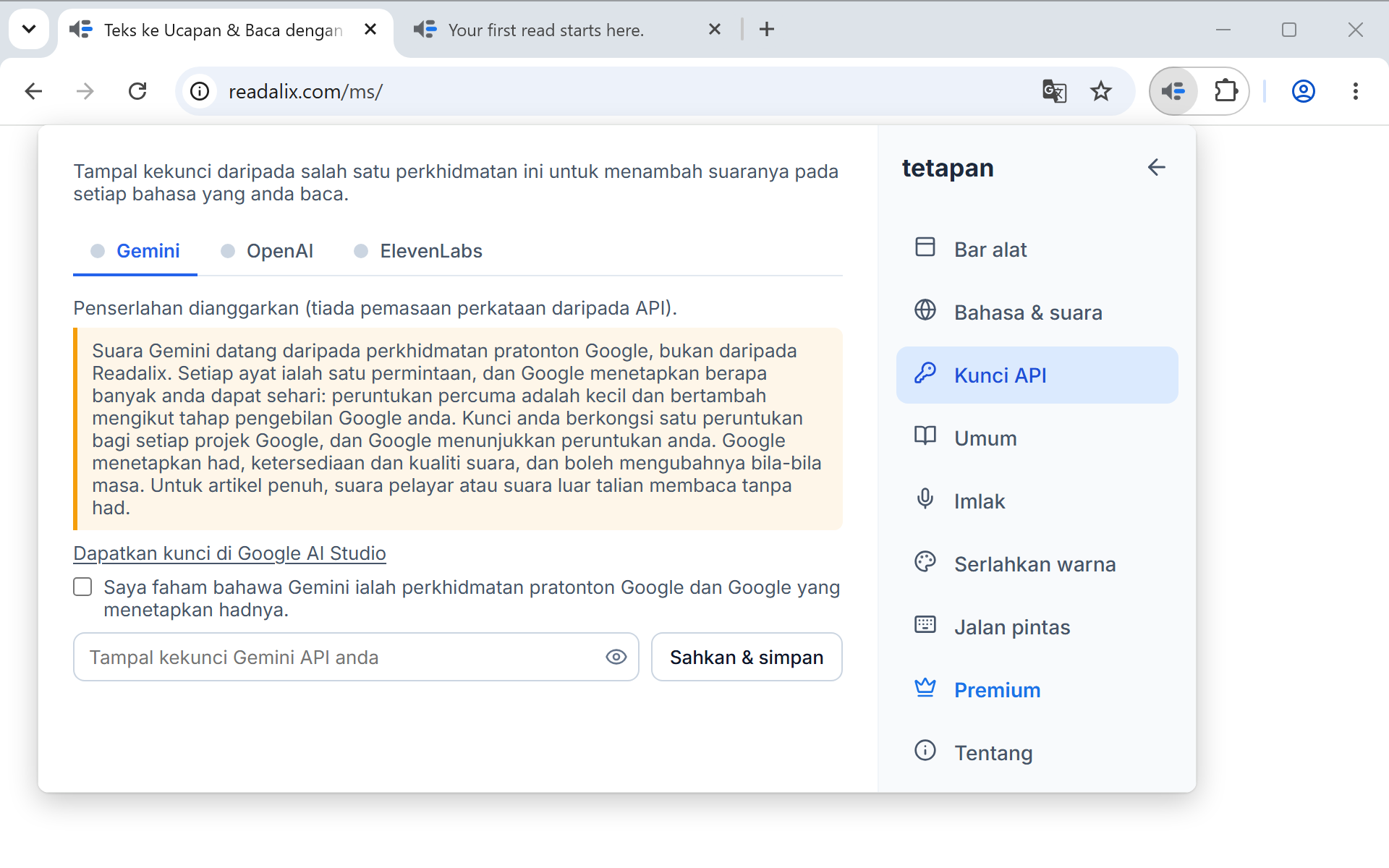This screenshot has height=868, width=1389.
Task: Open the Chrome extensions puzzle icon
Action: click(x=1226, y=91)
